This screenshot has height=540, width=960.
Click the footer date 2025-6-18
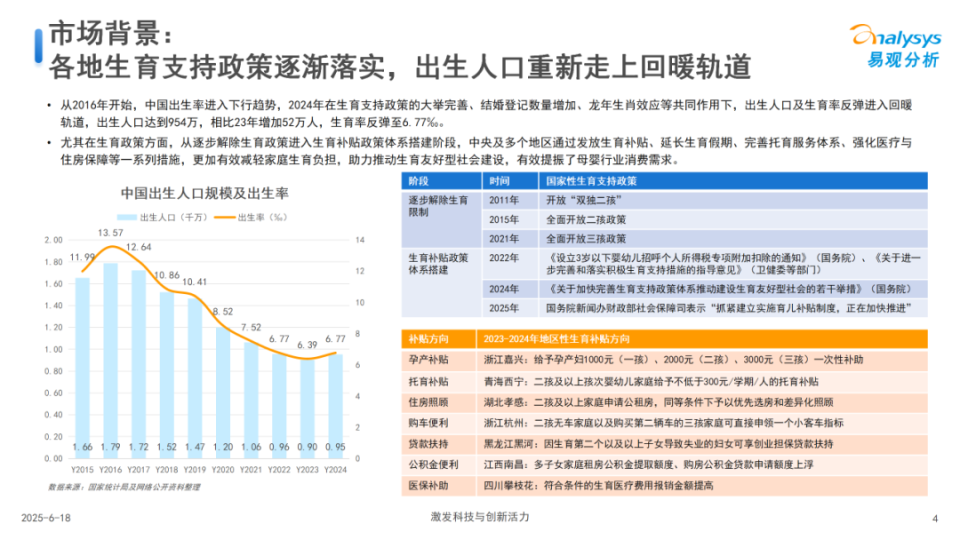[x=46, y=518]
